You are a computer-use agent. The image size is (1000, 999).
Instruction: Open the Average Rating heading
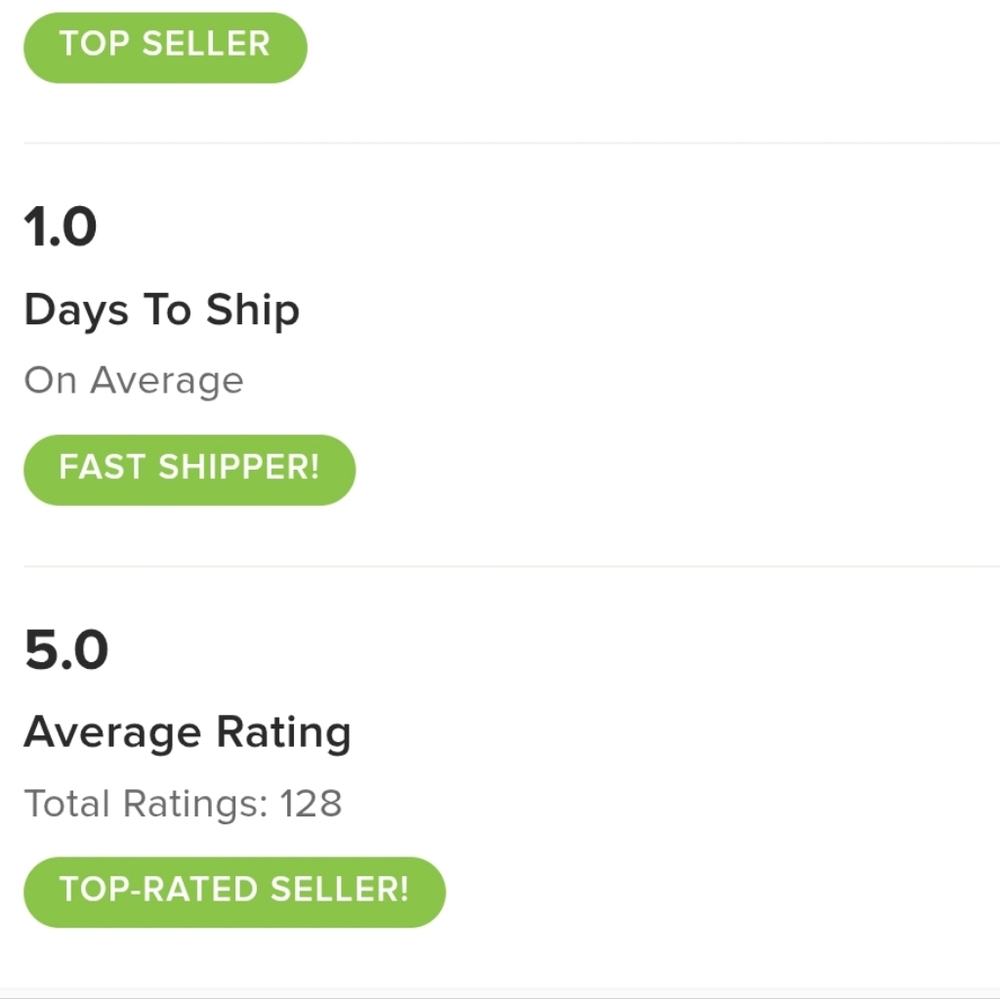(x=187, y=733)
